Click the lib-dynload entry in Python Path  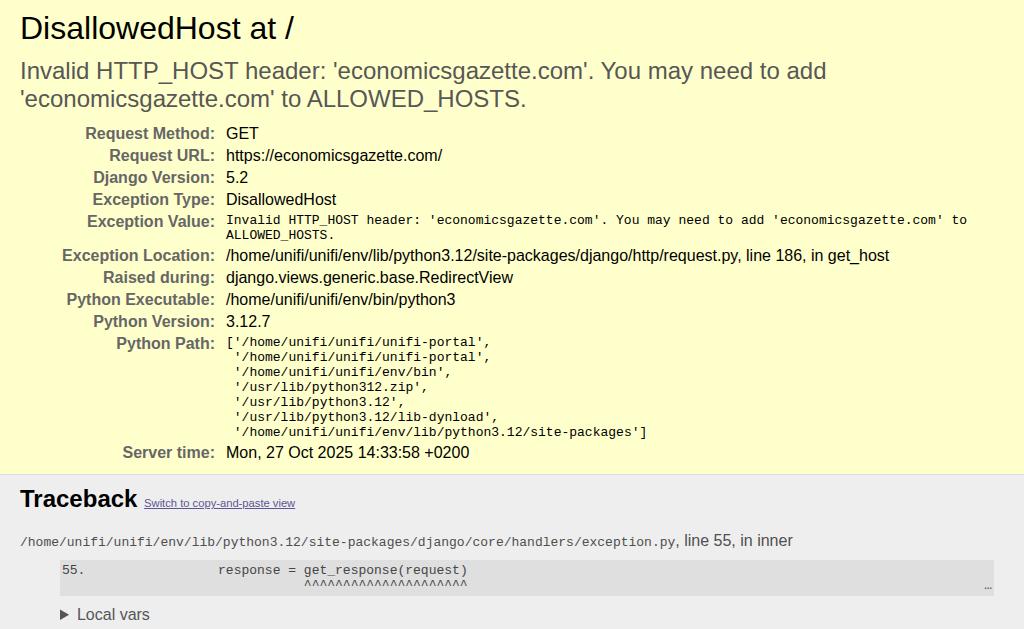366,416
